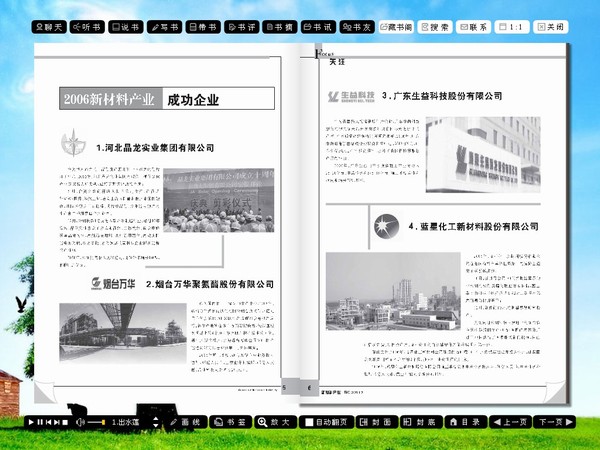Click page number 5
Image resolution: width=600 pixels, height=450 pixels.
284,388
